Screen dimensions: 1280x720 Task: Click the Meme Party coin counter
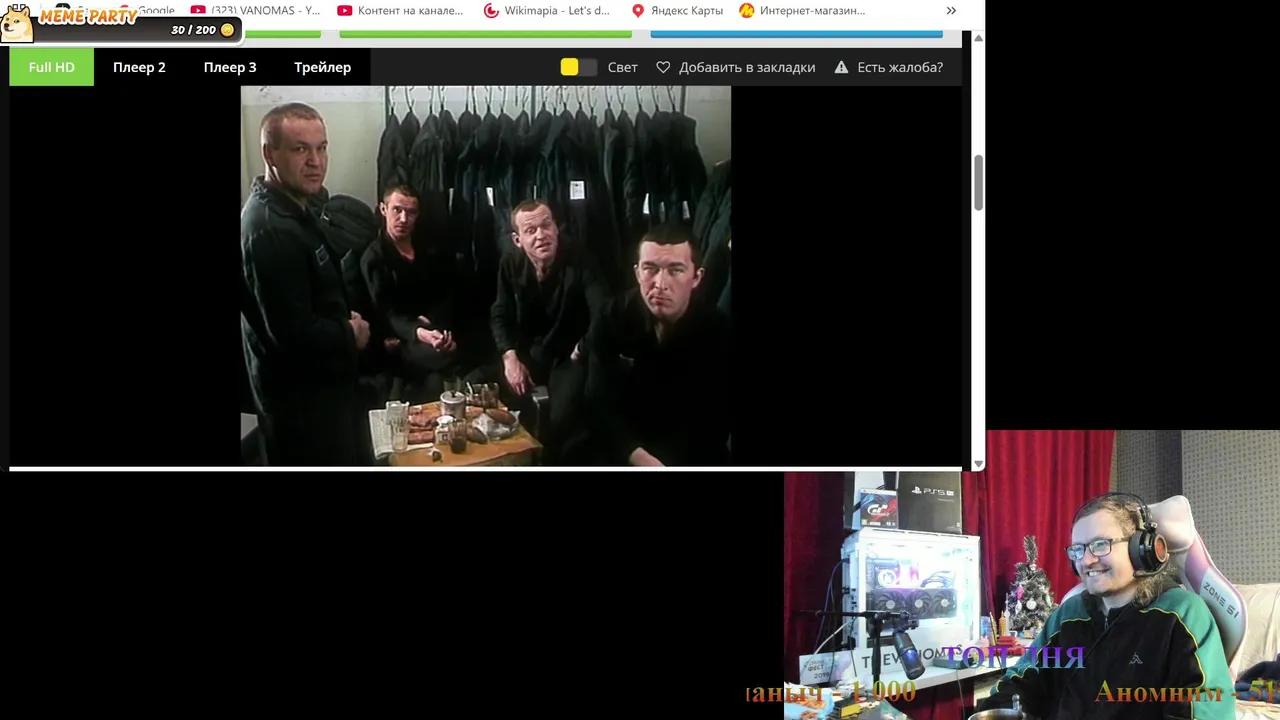tap(203, 30)
